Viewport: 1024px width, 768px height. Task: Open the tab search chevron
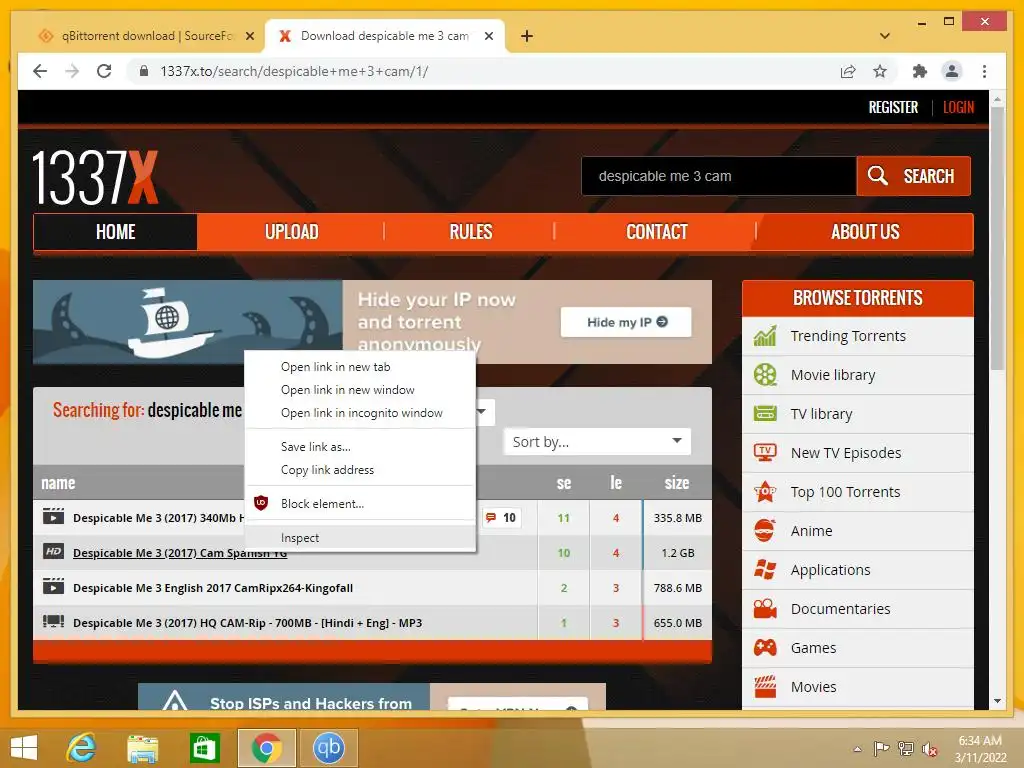884,36
